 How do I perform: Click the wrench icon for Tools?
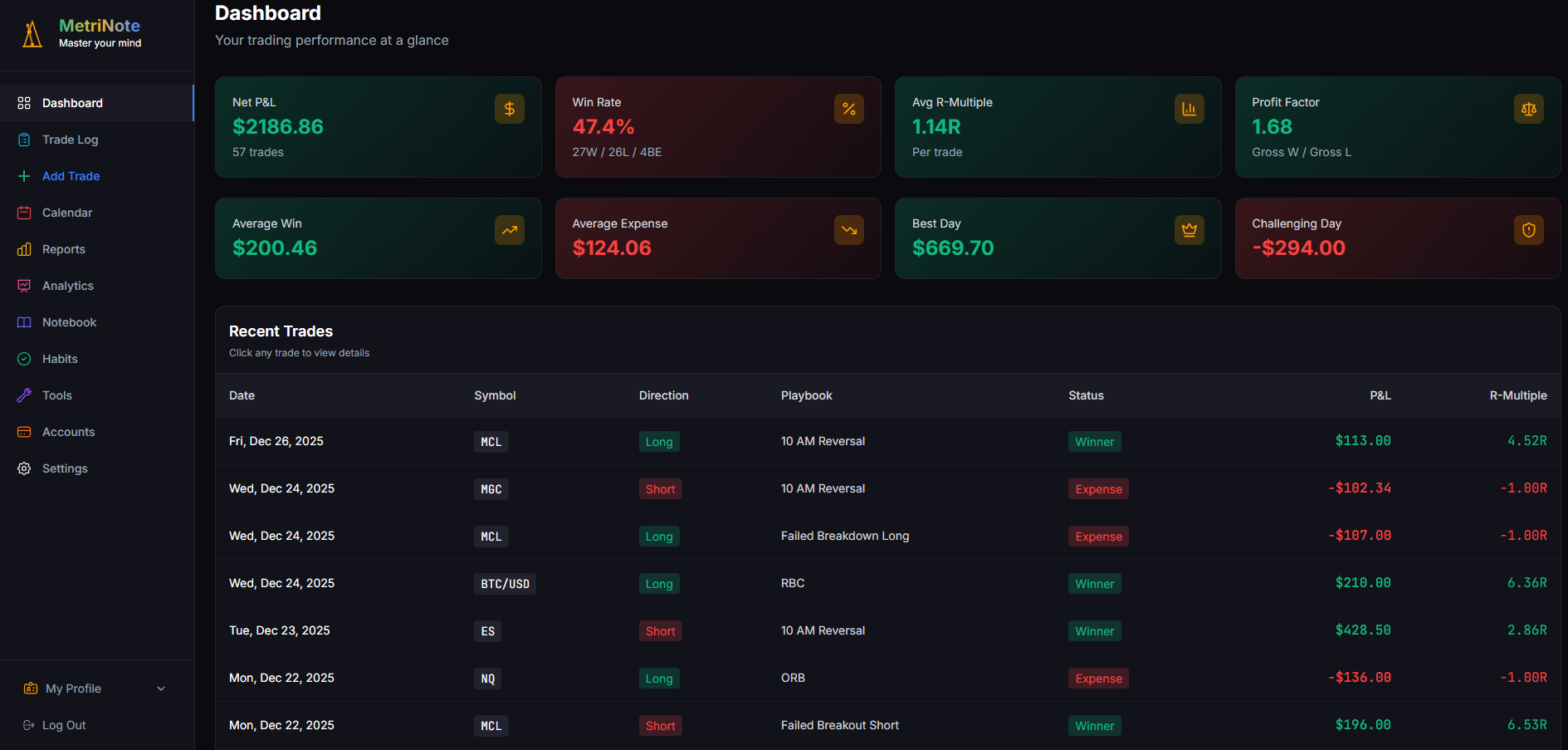pos(24,395)
